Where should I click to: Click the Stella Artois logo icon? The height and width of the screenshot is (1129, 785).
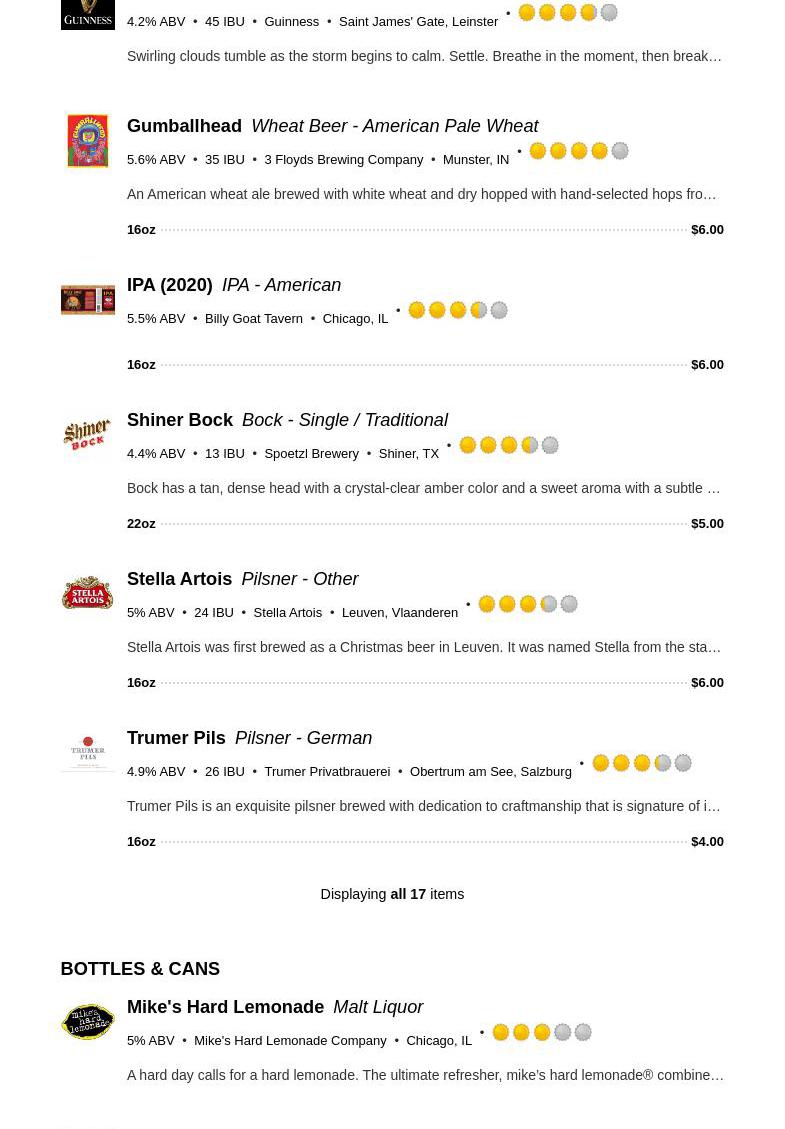[87, 593]
